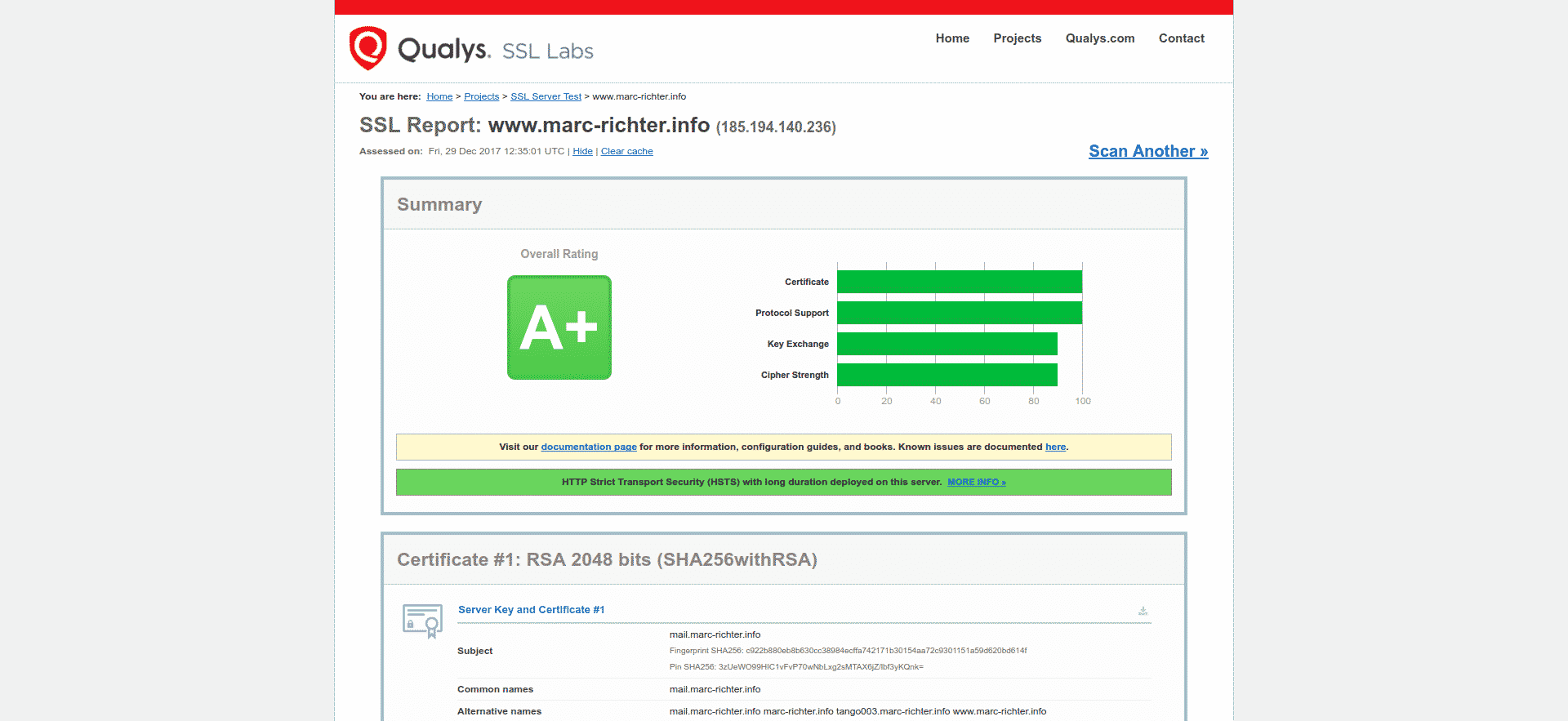Click the Cipher Strength score bar
1568x721 pixels.
coord(947,375)
